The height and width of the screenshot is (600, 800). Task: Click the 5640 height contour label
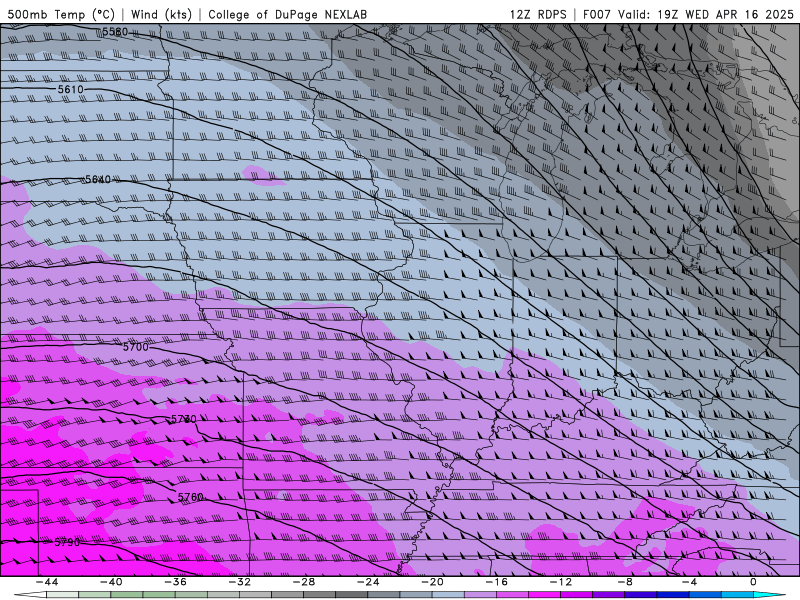[97, 179]
